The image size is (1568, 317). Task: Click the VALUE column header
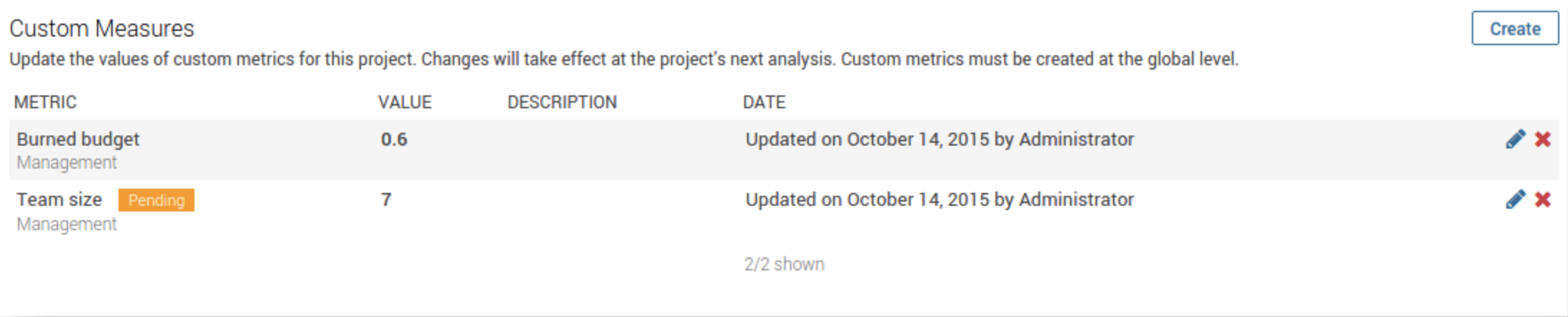coord(405,103)
